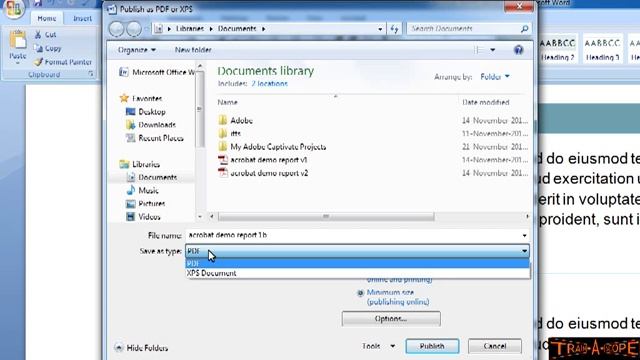Select Recent Places in Favorites
The width and height of the screenshot is (640, 360).
tap(155, 138)
